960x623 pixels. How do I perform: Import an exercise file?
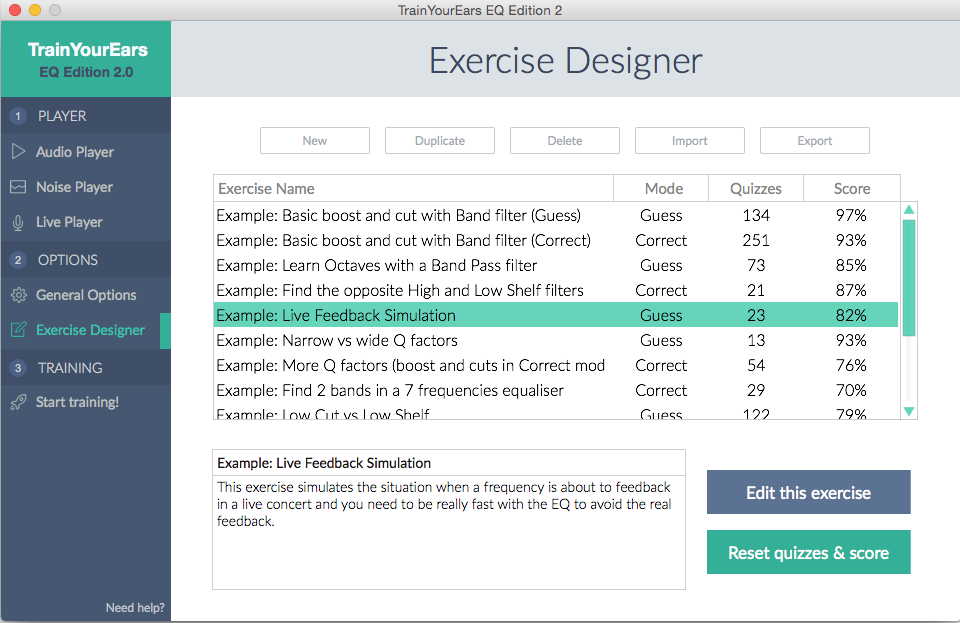(x=689, y=141)
